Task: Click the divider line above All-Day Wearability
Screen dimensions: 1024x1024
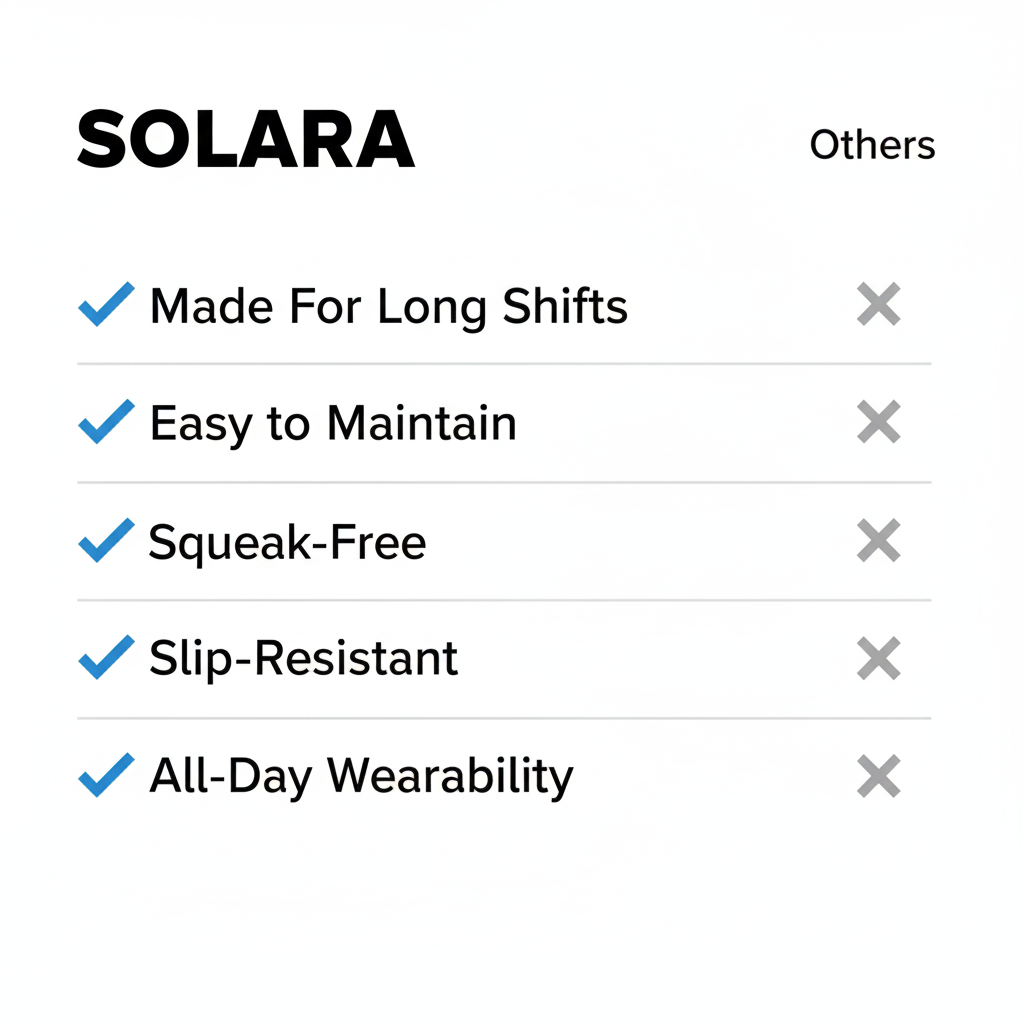Action: click(x=504, y=718)
